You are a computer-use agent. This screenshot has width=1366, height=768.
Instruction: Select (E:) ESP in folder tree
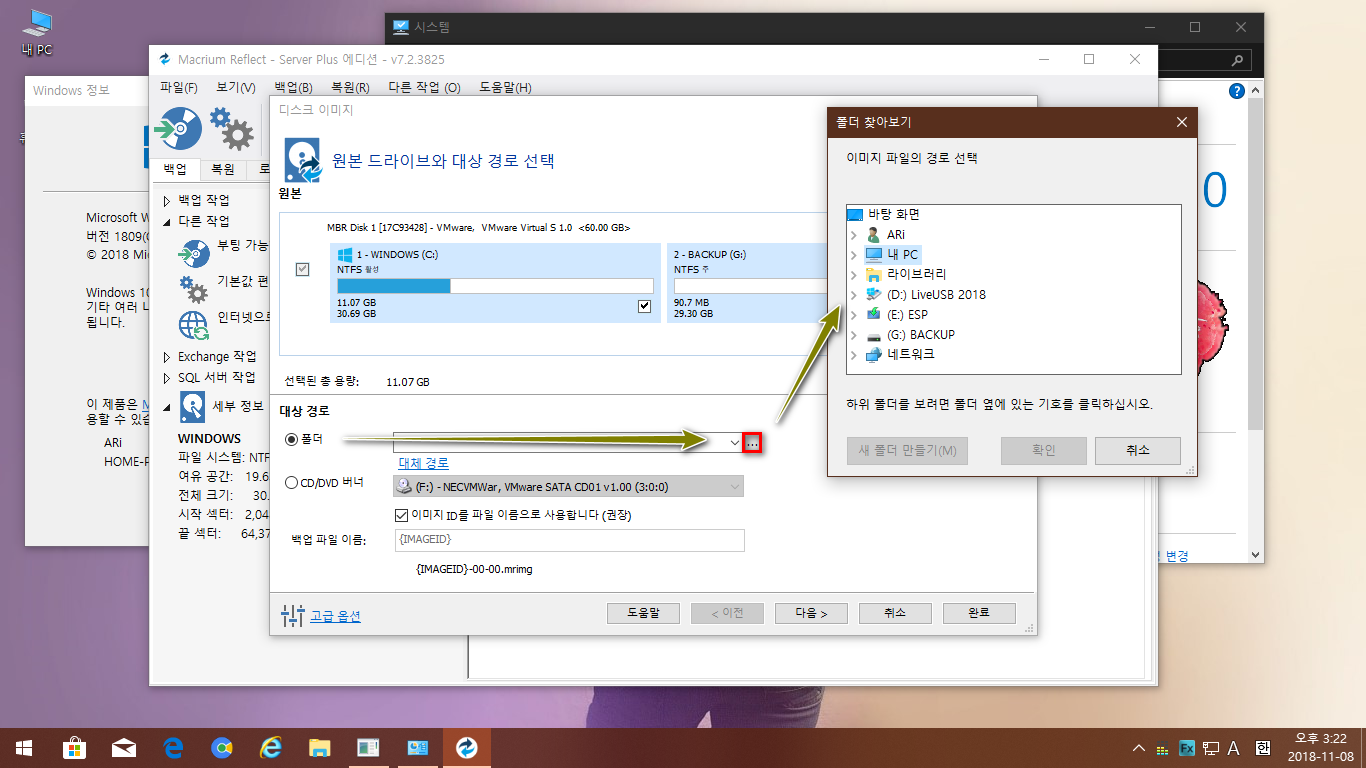[907, 315]
